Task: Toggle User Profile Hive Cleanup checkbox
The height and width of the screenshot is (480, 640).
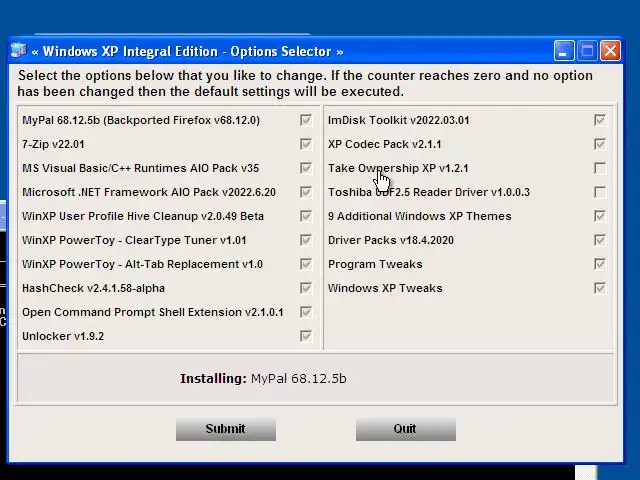Action: click(x=306, y=216)
